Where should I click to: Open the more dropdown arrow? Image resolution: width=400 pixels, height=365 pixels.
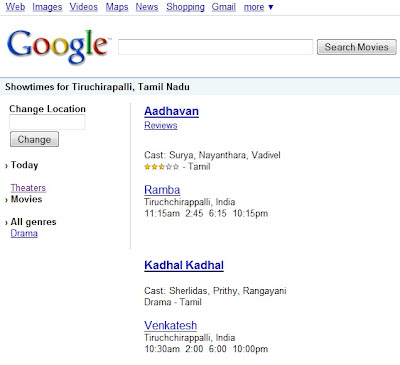click(271, 7)
